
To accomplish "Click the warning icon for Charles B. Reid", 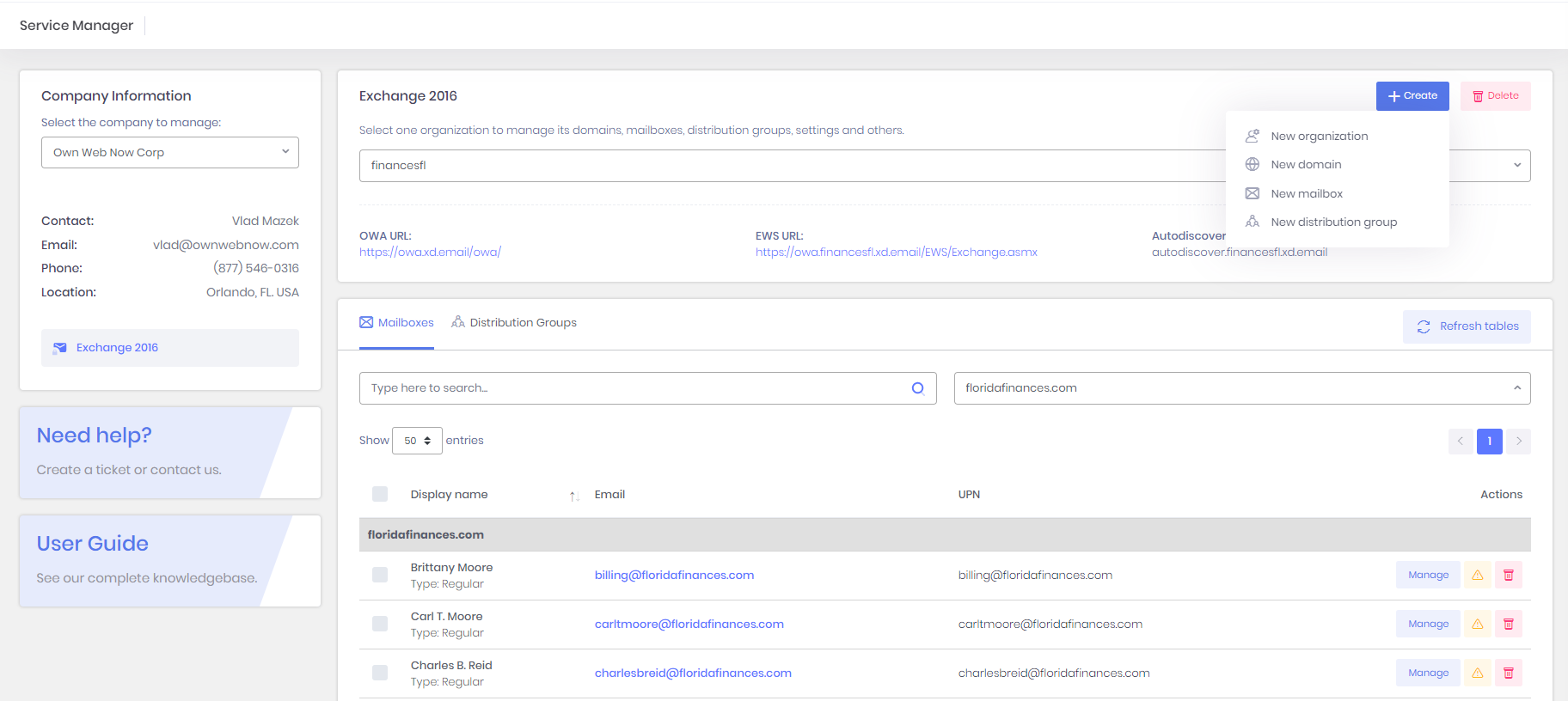I will [x=1477, y=673].
